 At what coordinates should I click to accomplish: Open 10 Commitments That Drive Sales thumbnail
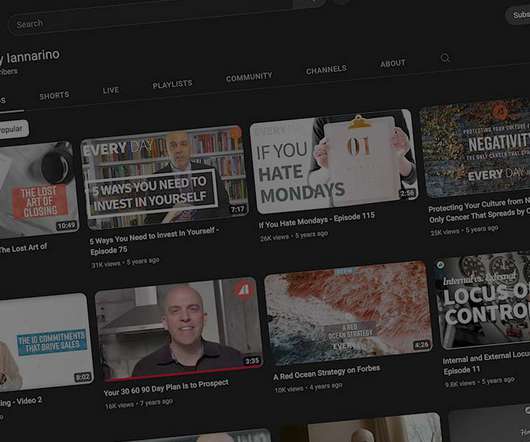tap(46, 342)
